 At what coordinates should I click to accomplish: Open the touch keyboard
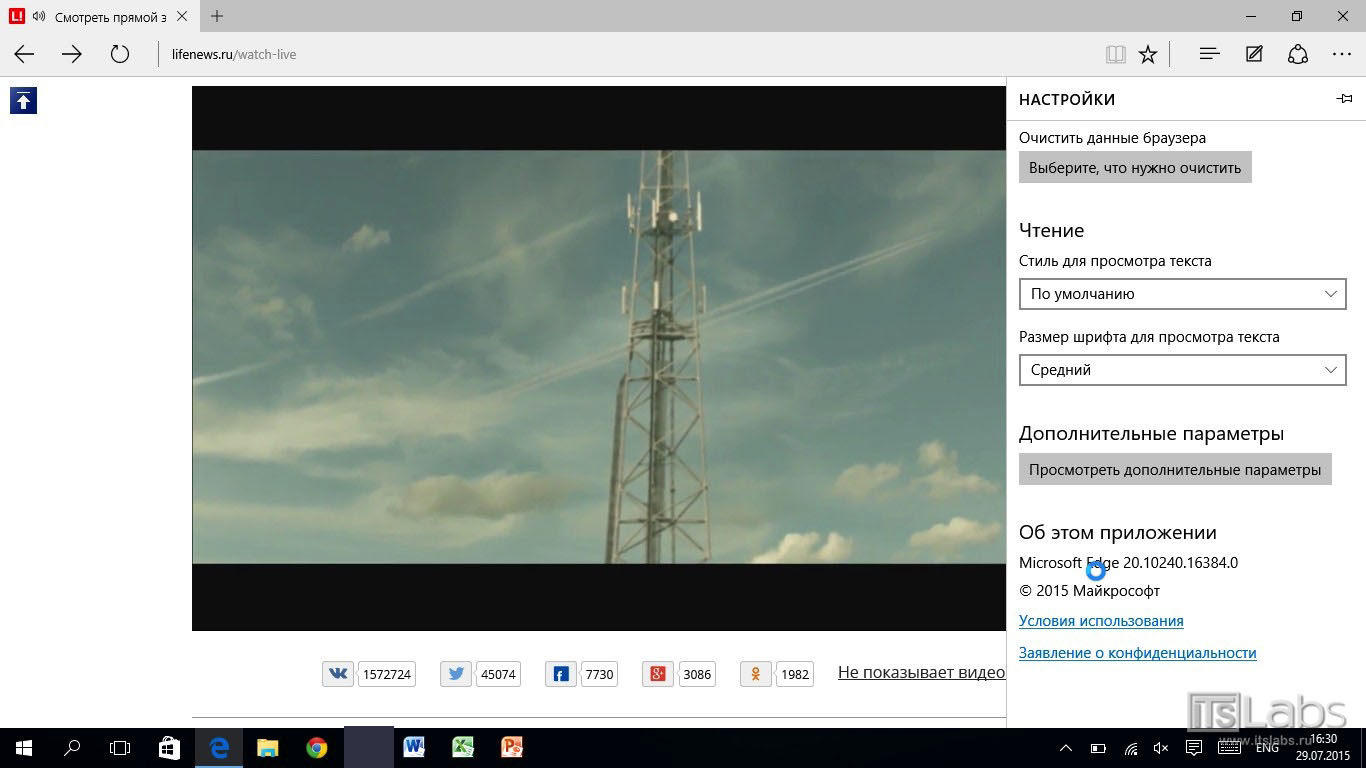1229,747
